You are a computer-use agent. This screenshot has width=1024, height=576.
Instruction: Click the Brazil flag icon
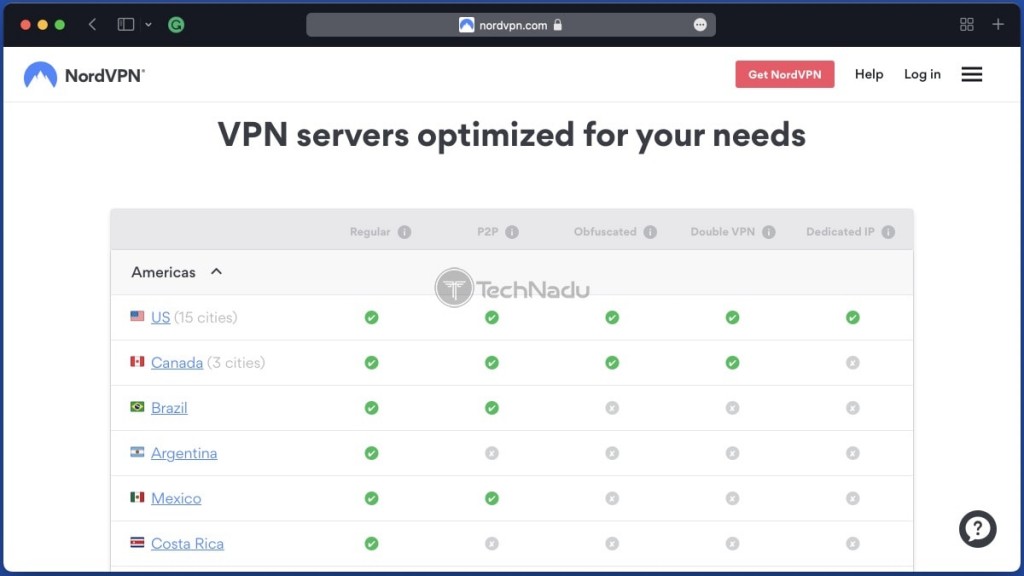(x=137, y=406)
